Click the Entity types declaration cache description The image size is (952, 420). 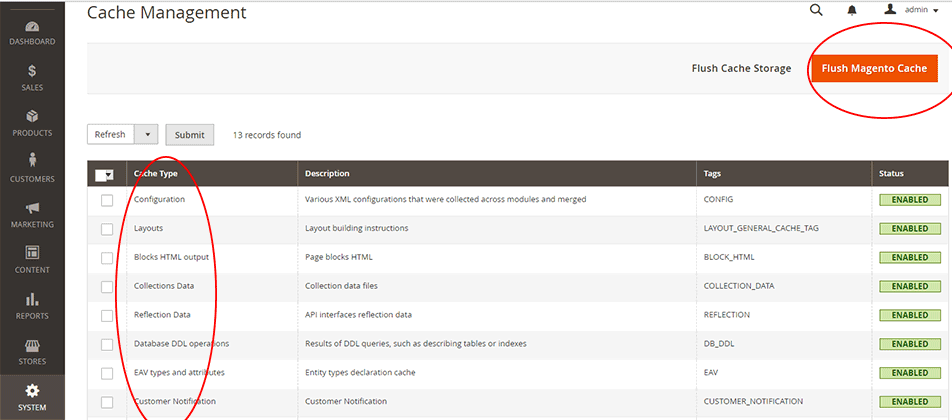[x=360, y=372]
